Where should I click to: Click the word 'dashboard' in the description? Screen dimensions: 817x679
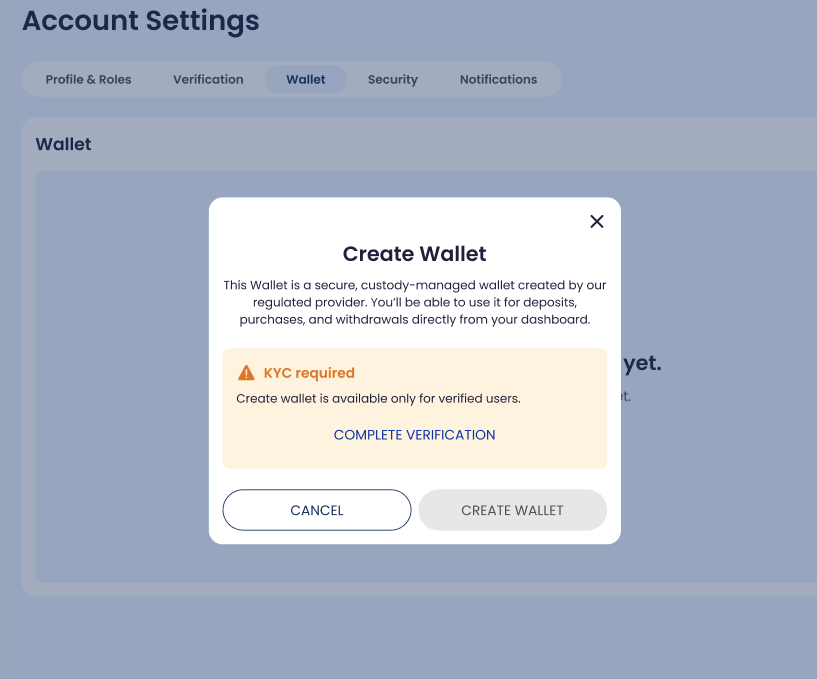(556, 320)
